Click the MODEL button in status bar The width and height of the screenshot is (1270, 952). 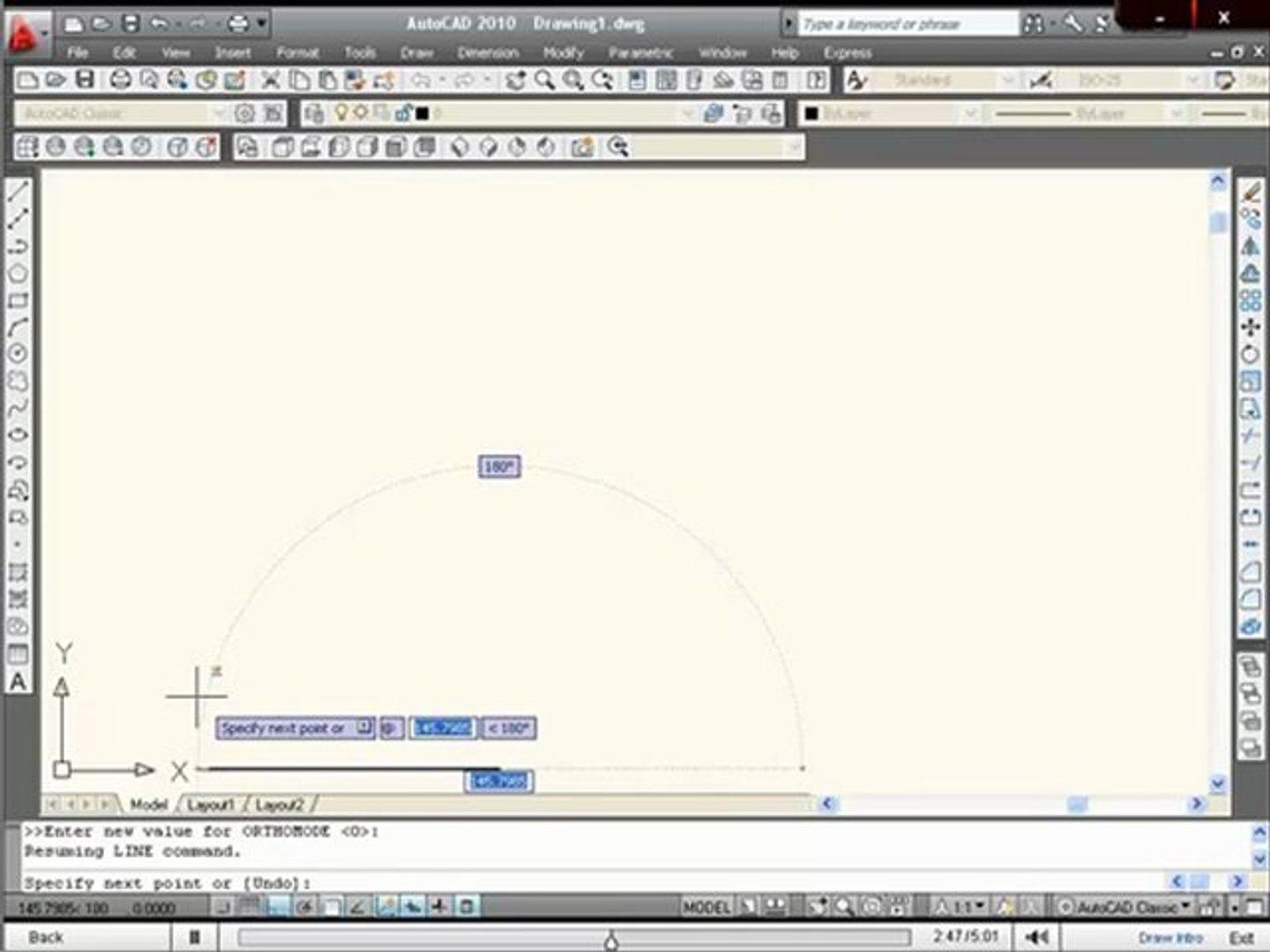click(706, 906)
